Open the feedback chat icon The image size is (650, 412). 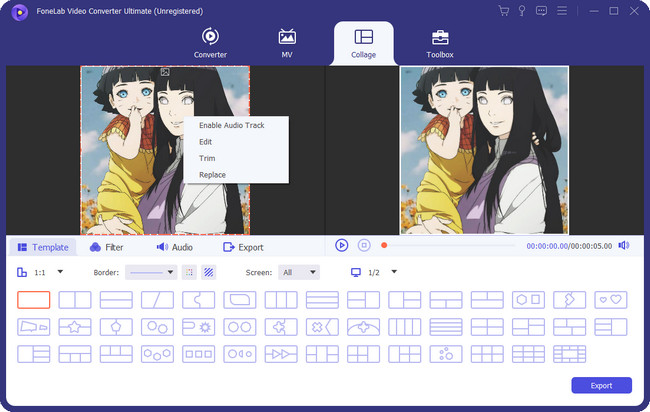[541, 11]
